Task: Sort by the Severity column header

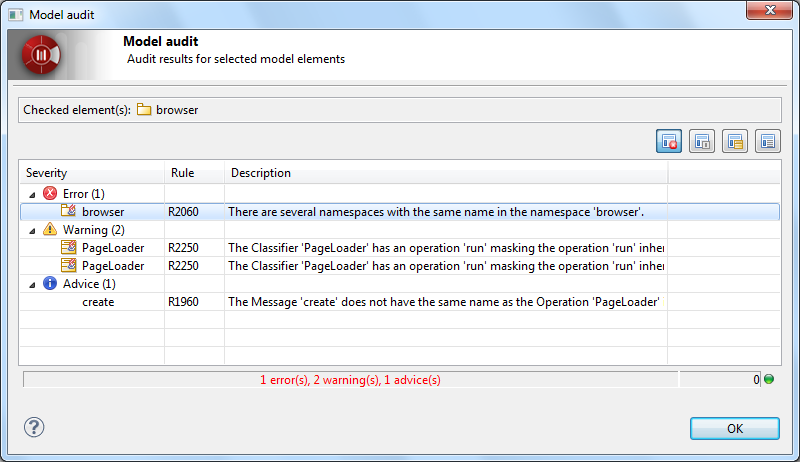Action: pyautogui.click(x=90, y=173)
